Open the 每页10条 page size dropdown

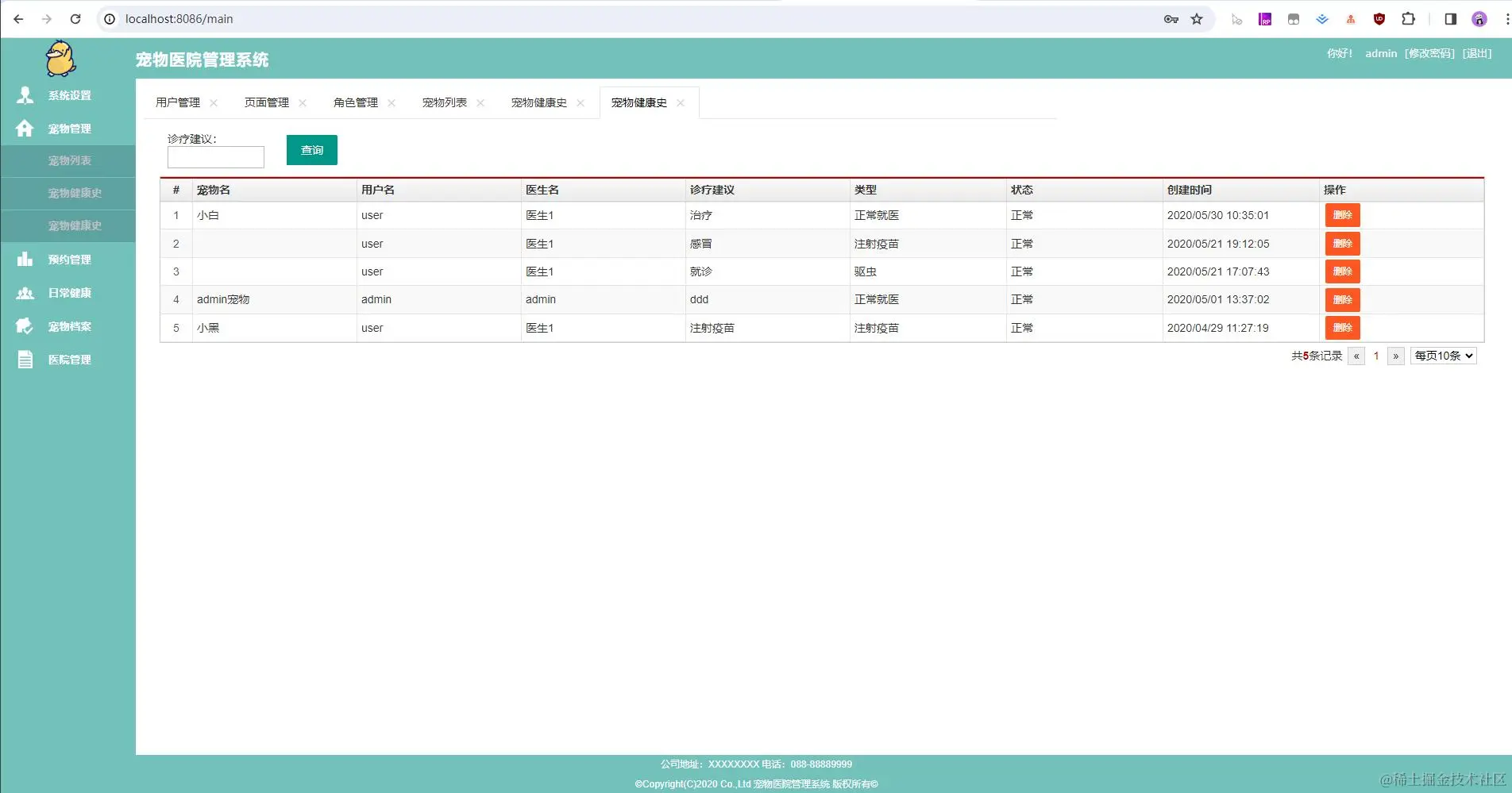[x=1444, y=356]
